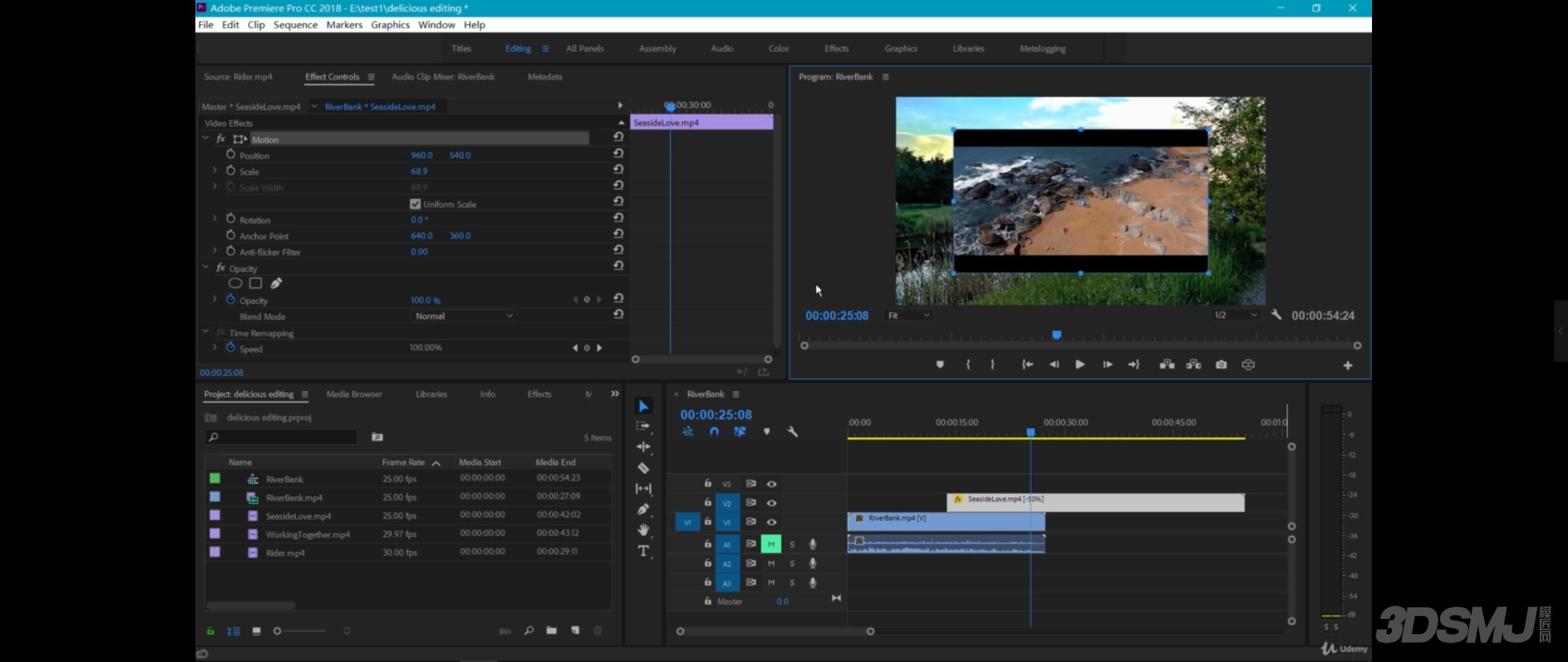This screenshot has height=662, width=1568.
Task: Open the Fit zoom level dropdown
Action: click(x=909, y=315)
